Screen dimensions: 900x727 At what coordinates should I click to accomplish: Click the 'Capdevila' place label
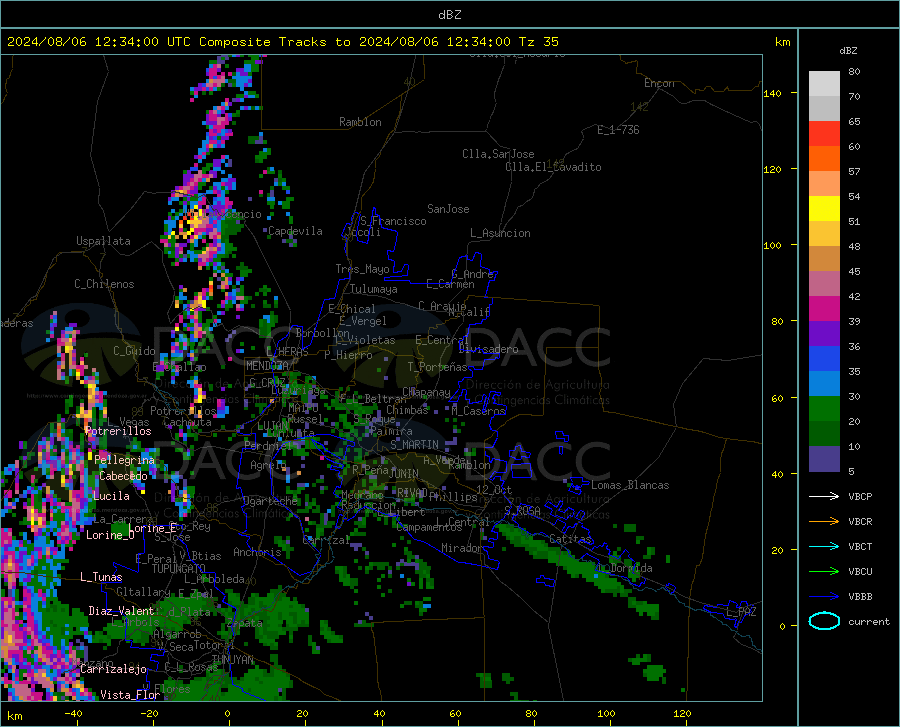295,231
